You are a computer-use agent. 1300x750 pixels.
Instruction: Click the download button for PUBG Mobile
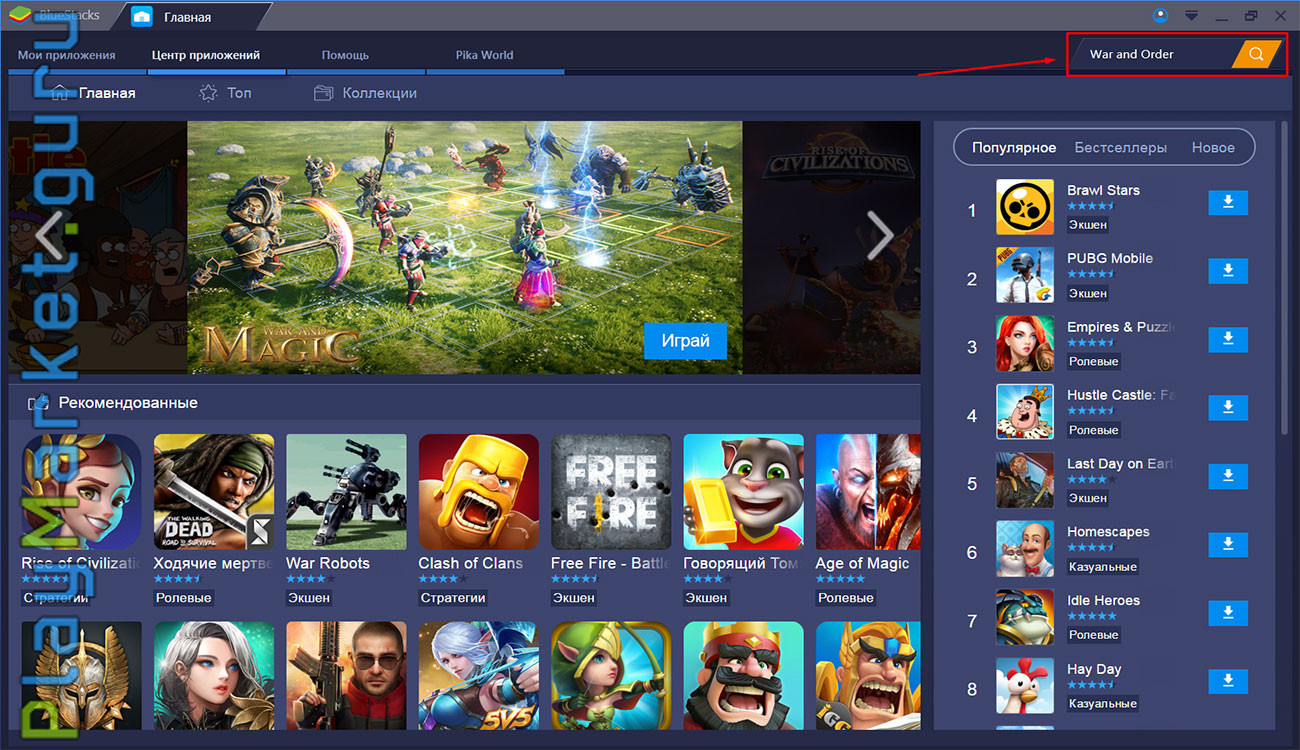1228,271
